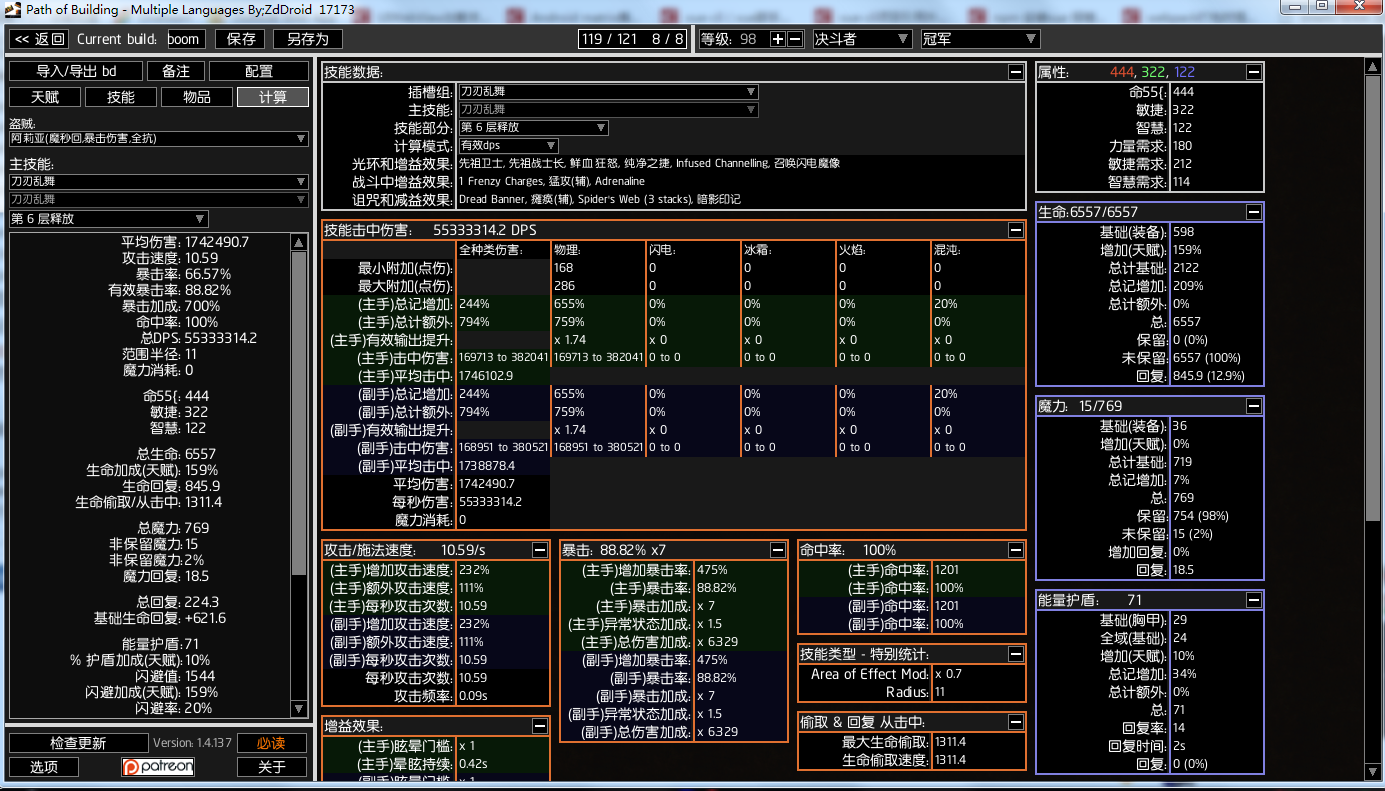The image size is (1385, 791).
Task: Open the 技能部分 dropdown
Action: point(533,128)
